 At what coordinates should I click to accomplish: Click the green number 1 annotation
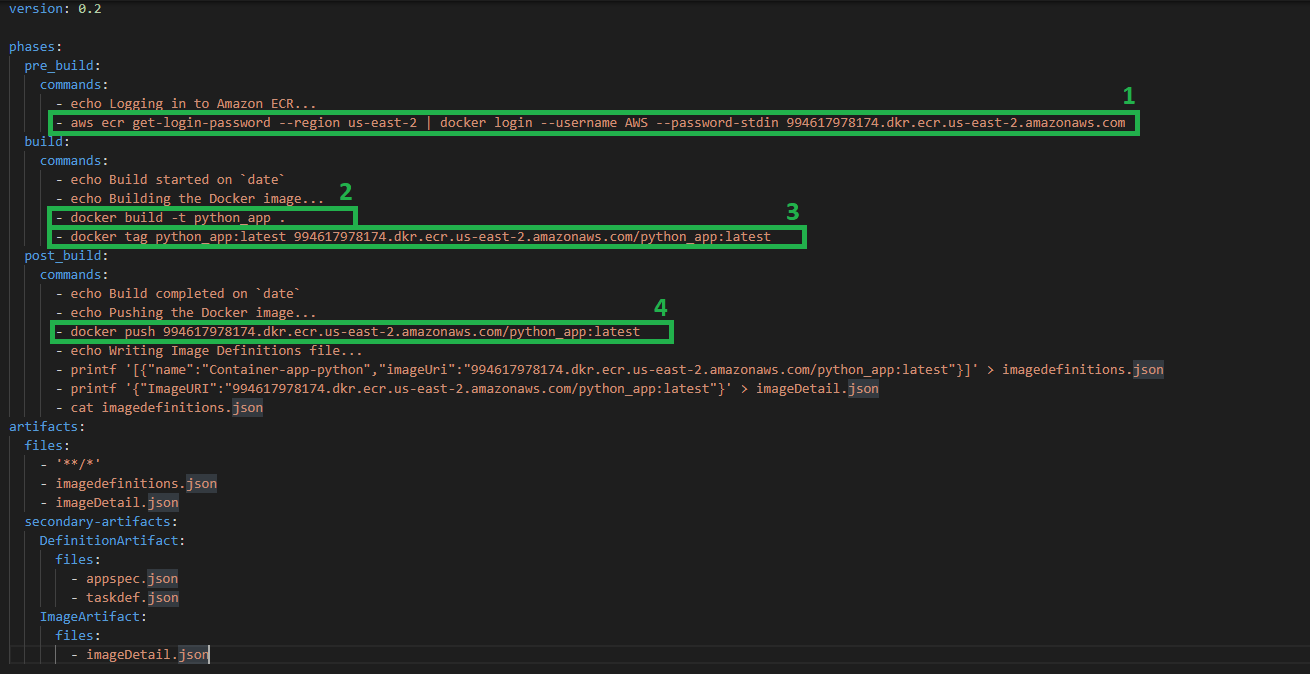1128,96
